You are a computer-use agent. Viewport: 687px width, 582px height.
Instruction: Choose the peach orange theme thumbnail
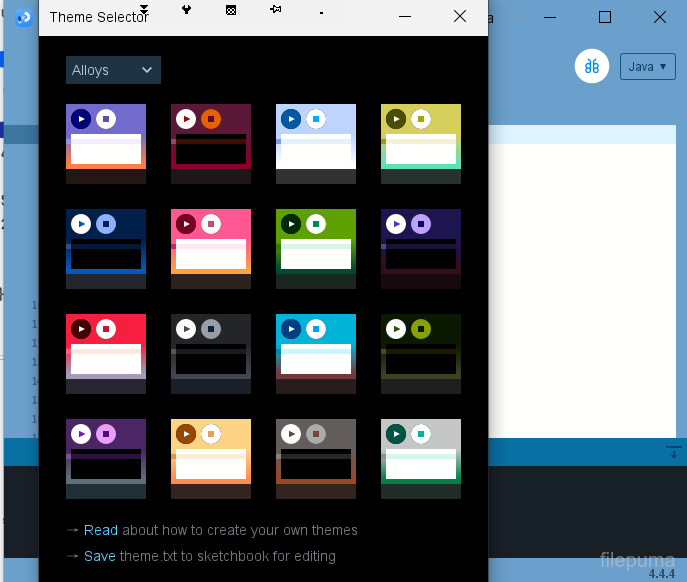(211, 459)
